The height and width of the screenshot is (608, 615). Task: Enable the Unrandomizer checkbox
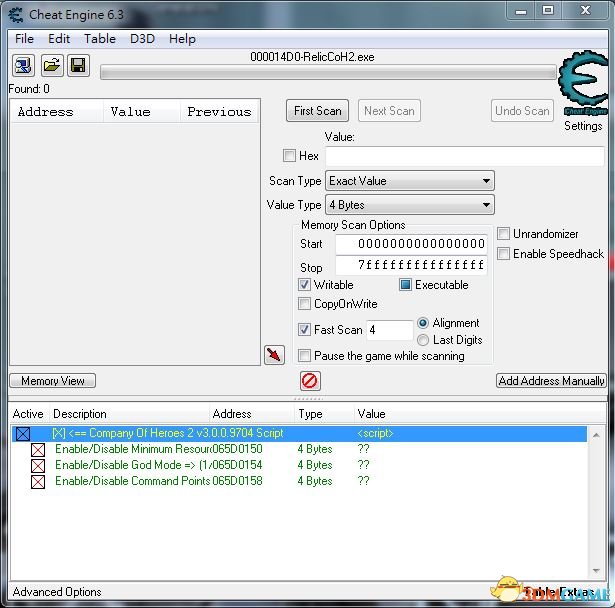point(503,233)
